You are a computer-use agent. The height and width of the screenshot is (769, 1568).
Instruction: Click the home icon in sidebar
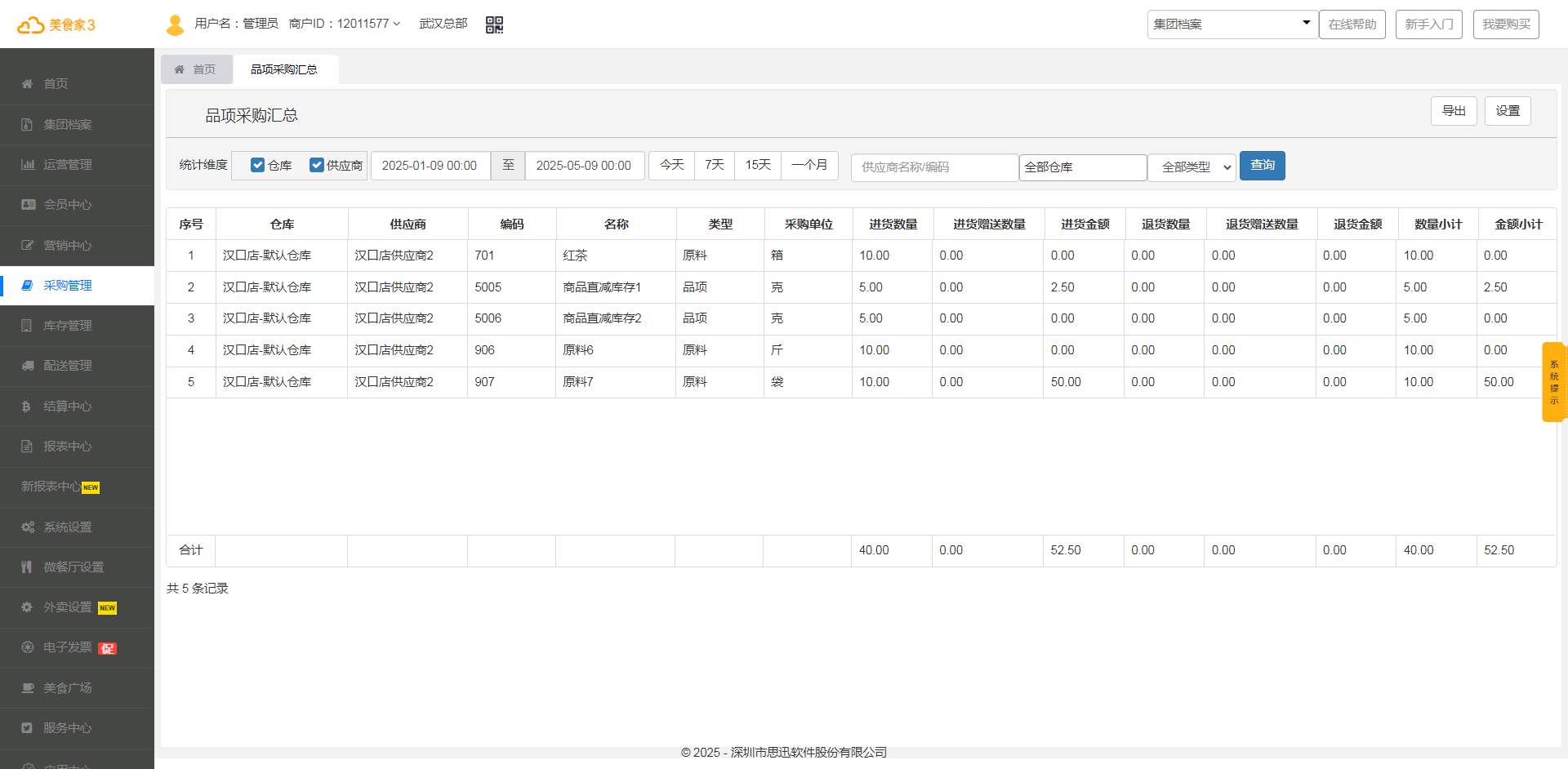28,84
